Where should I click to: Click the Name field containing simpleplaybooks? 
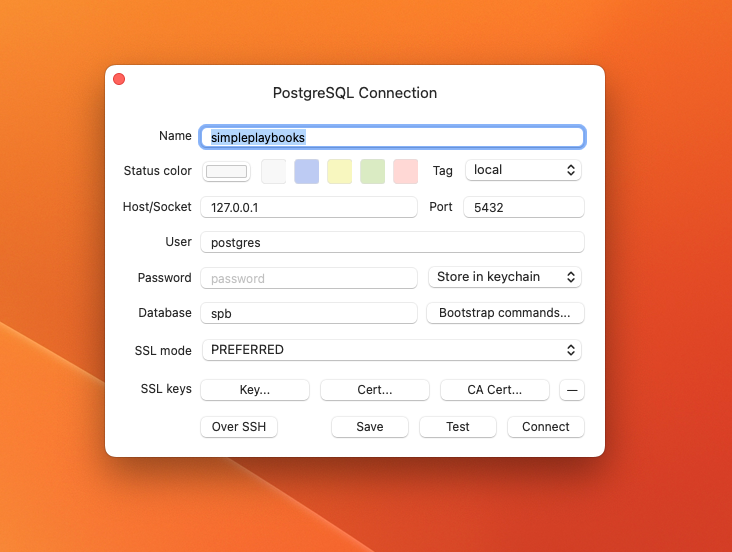392,137
